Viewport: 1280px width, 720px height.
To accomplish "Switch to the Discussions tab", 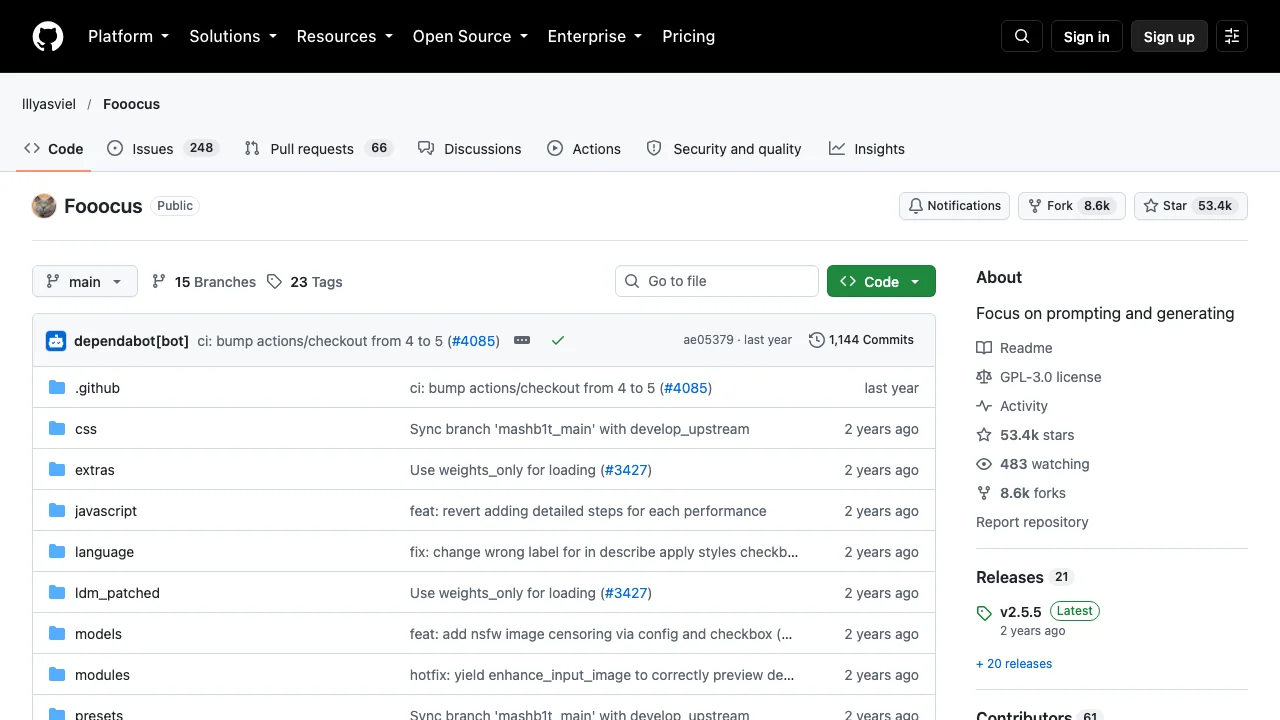I will click(x=469, y=148).
